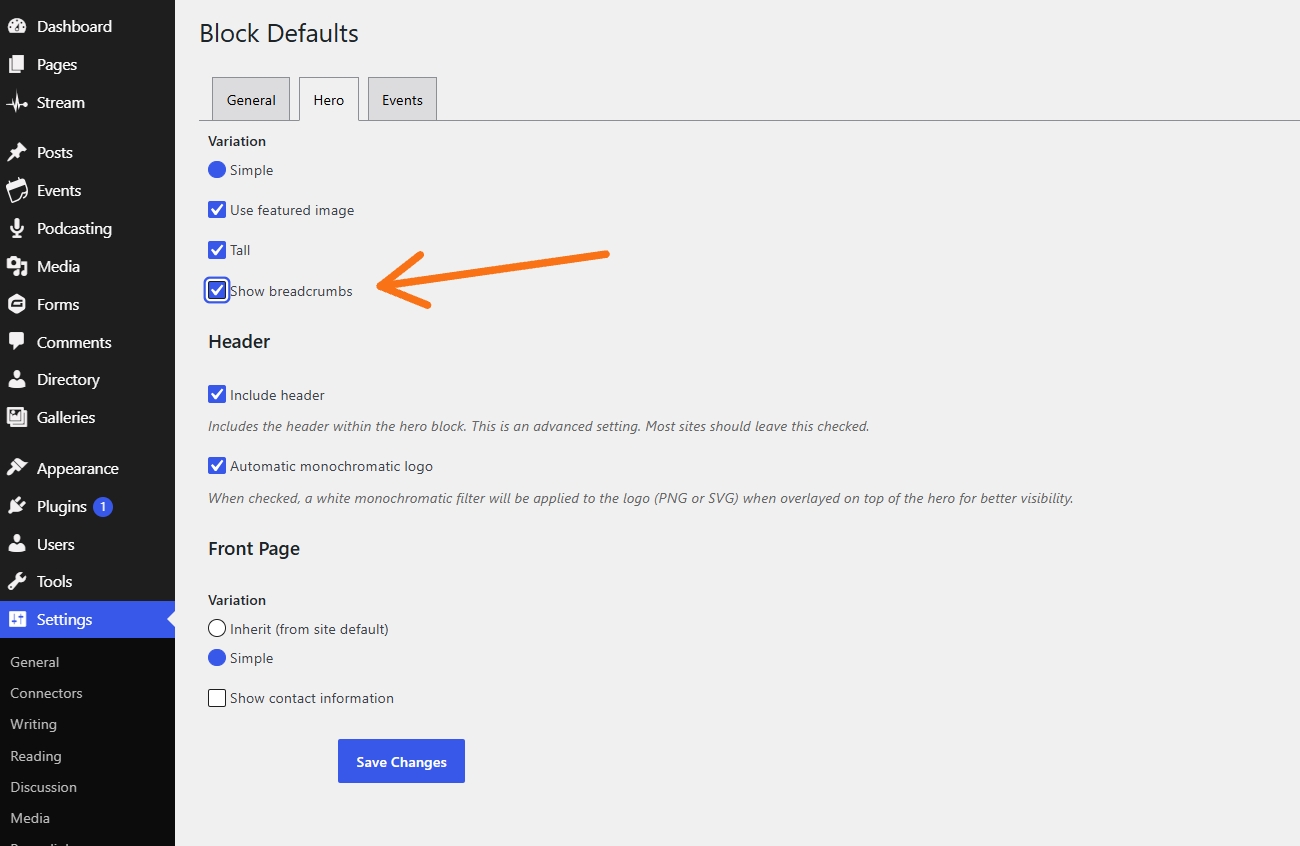1300x846 pixels.
Task: Open Appearance via the paintbrush icon
Action: pos(17,469)
